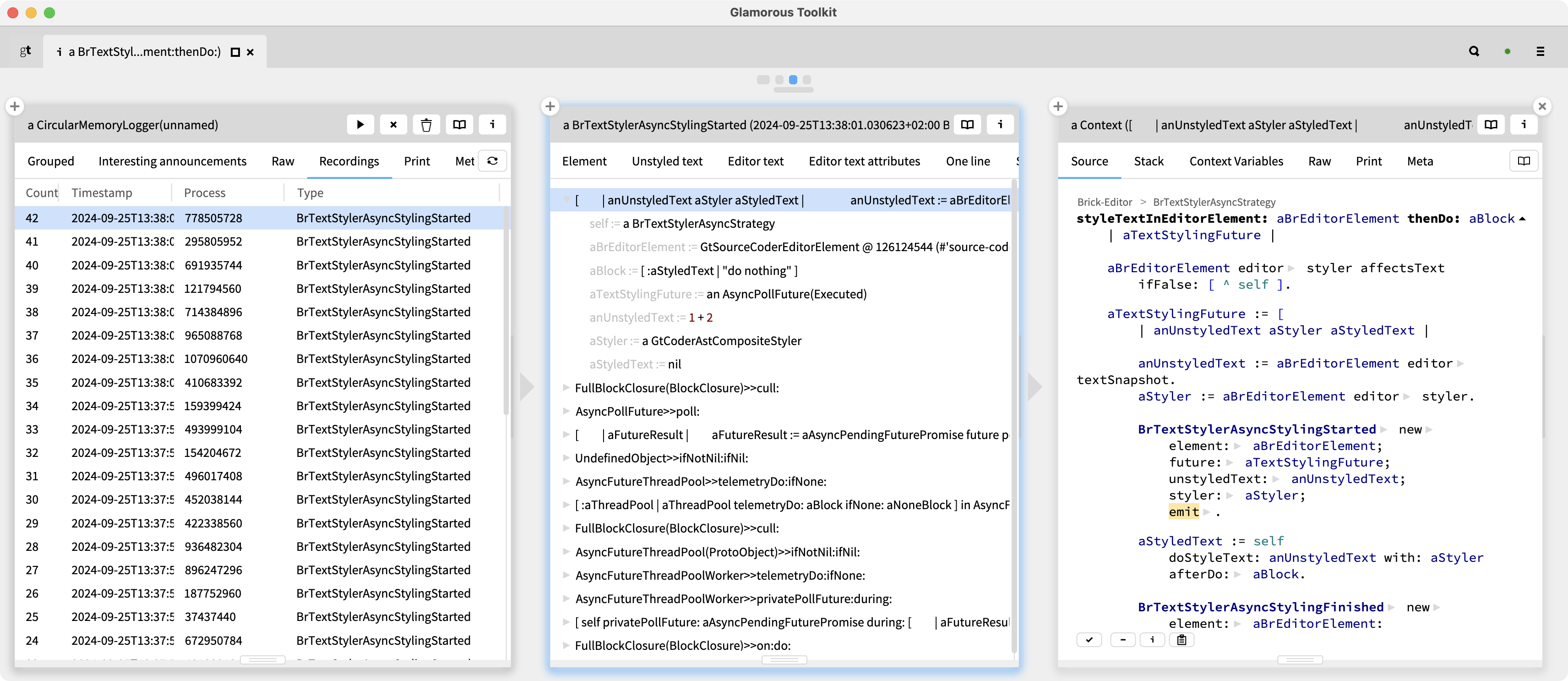
Task: Open the Stack tab in the Context pane
Action: pyautogui.click(x=1148, y=161)
